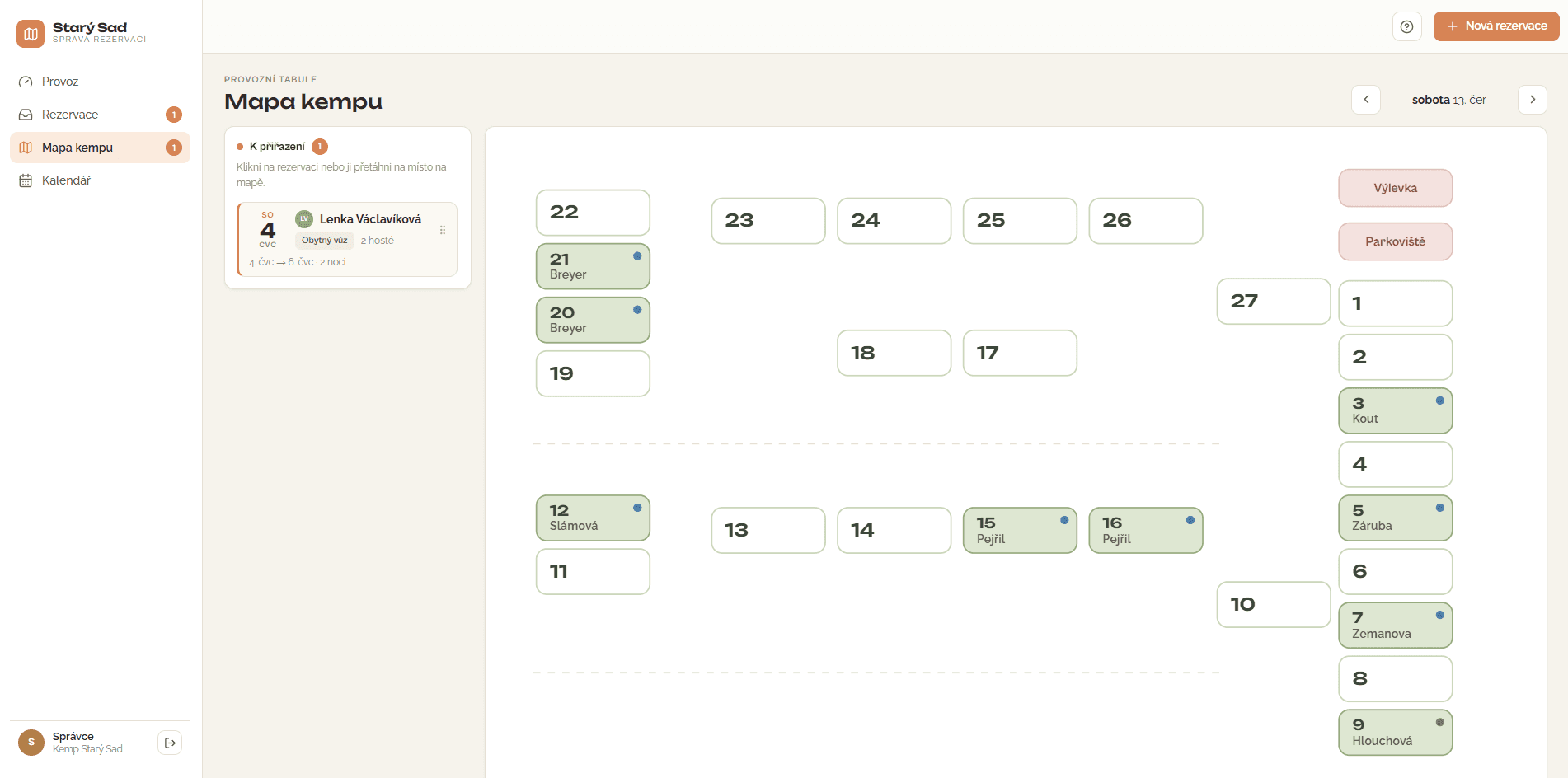Click the blue dot on site 3 Kout
Screen dimensions: 1568x778
tap(1440, 401)
